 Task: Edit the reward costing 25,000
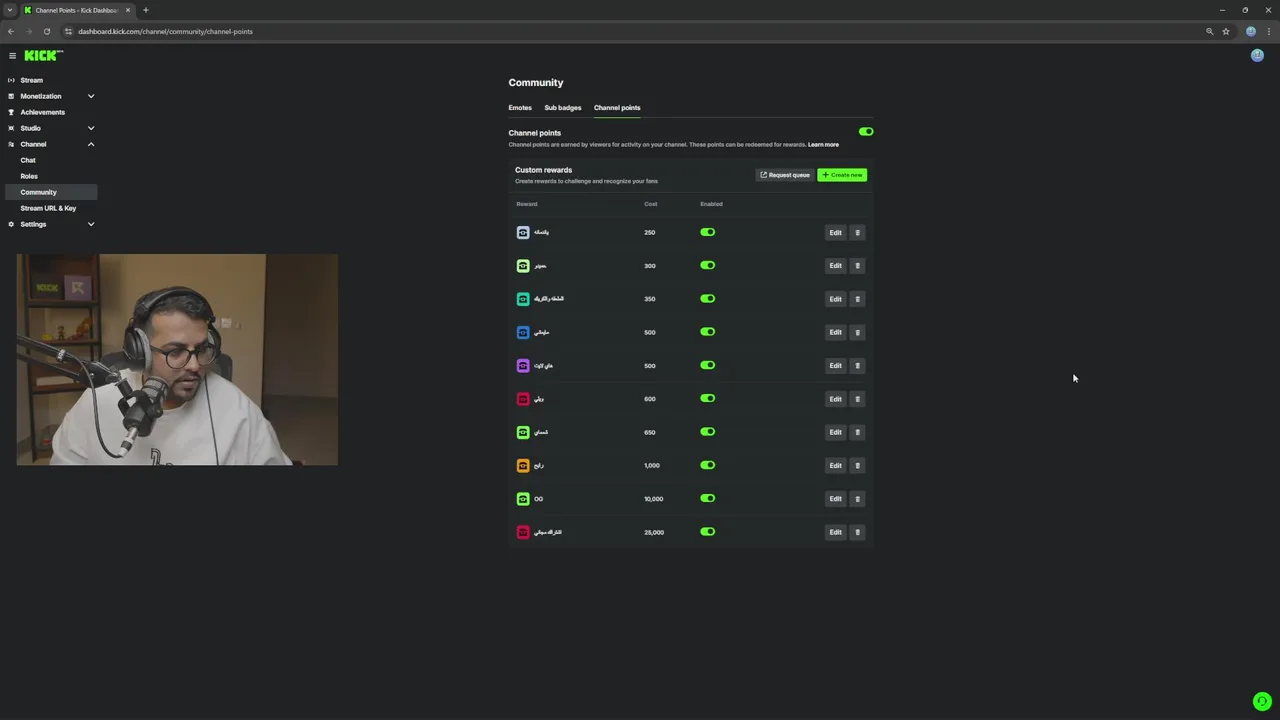pyautogui.click(x=835, y=532)
